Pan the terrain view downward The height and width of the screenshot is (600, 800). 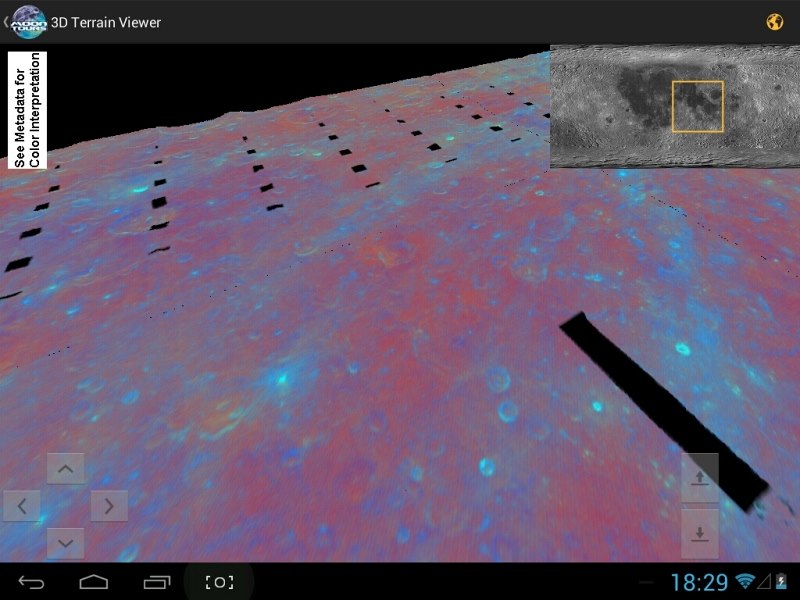click(x=66, y=542)
